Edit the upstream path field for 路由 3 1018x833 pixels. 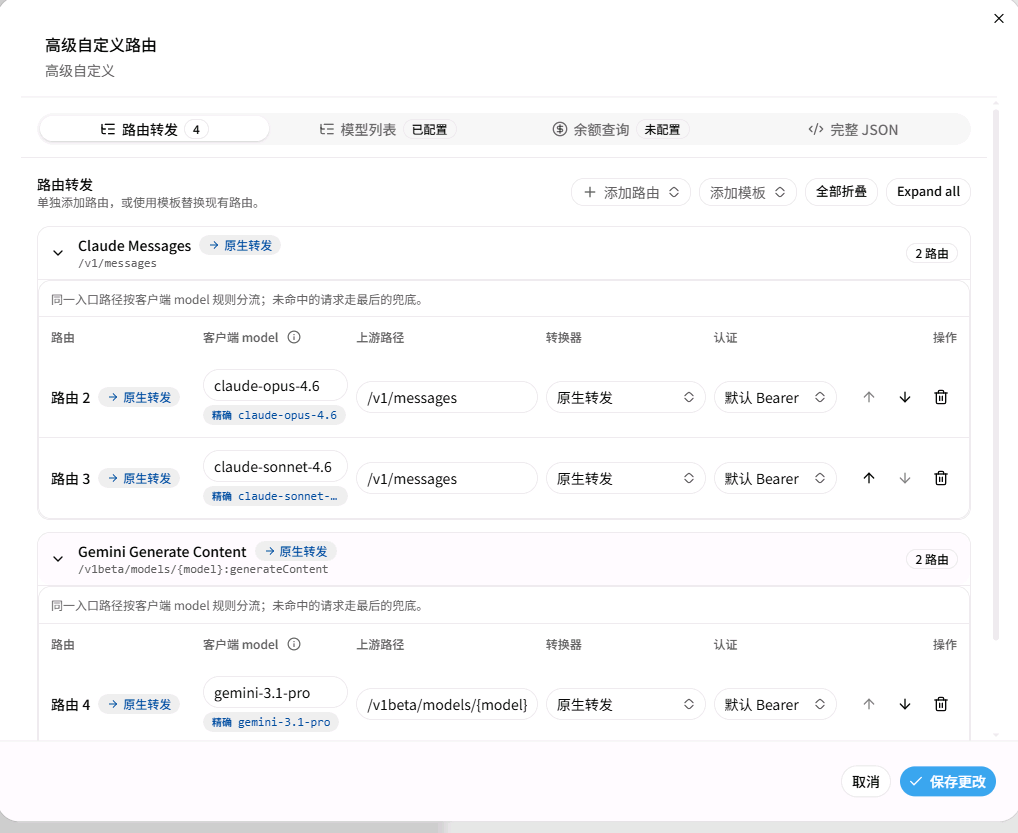447,479
